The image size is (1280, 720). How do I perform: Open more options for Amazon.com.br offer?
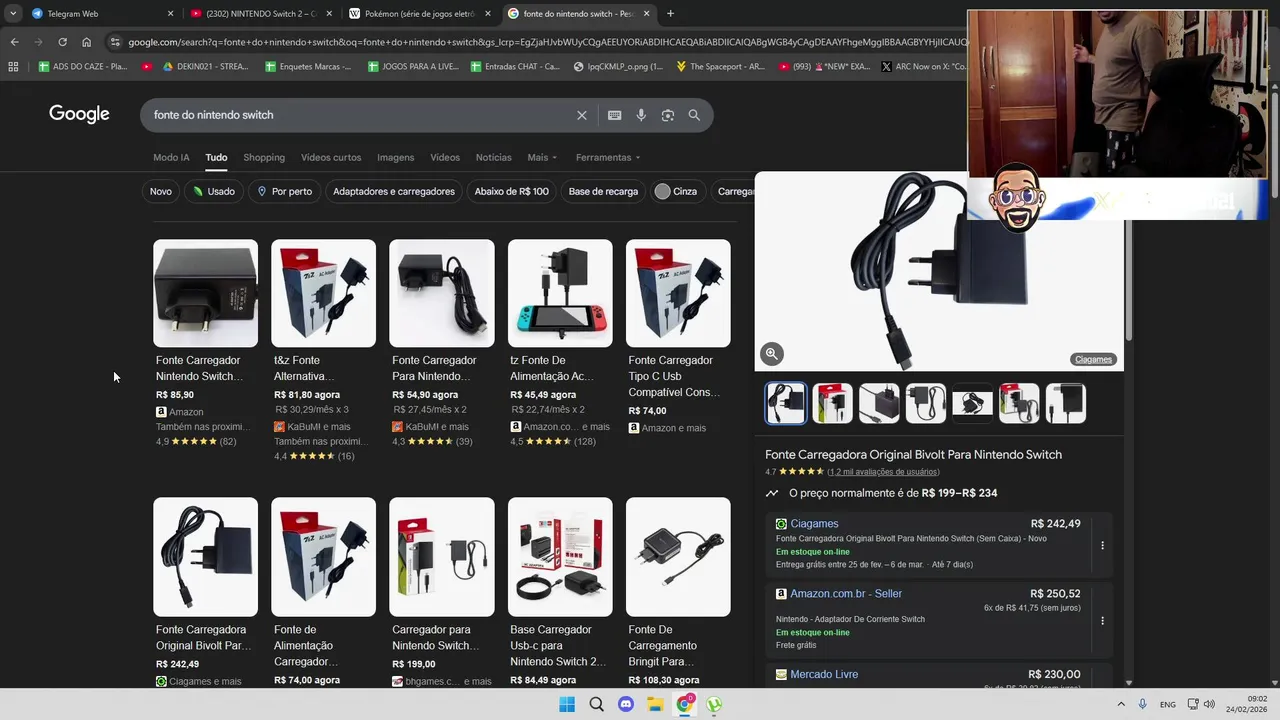tap(1102, 620)
